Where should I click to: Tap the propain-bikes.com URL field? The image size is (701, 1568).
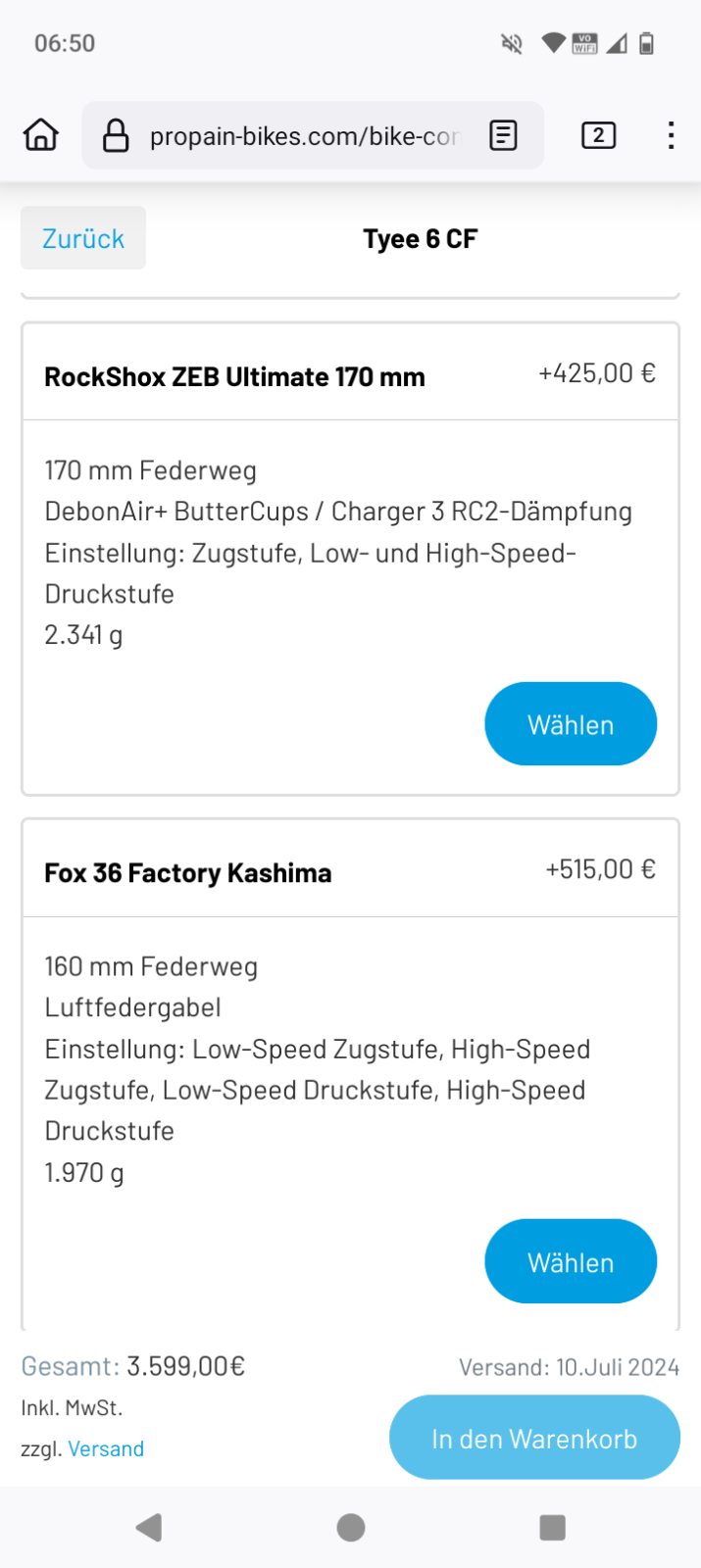(x=304, y=135)
